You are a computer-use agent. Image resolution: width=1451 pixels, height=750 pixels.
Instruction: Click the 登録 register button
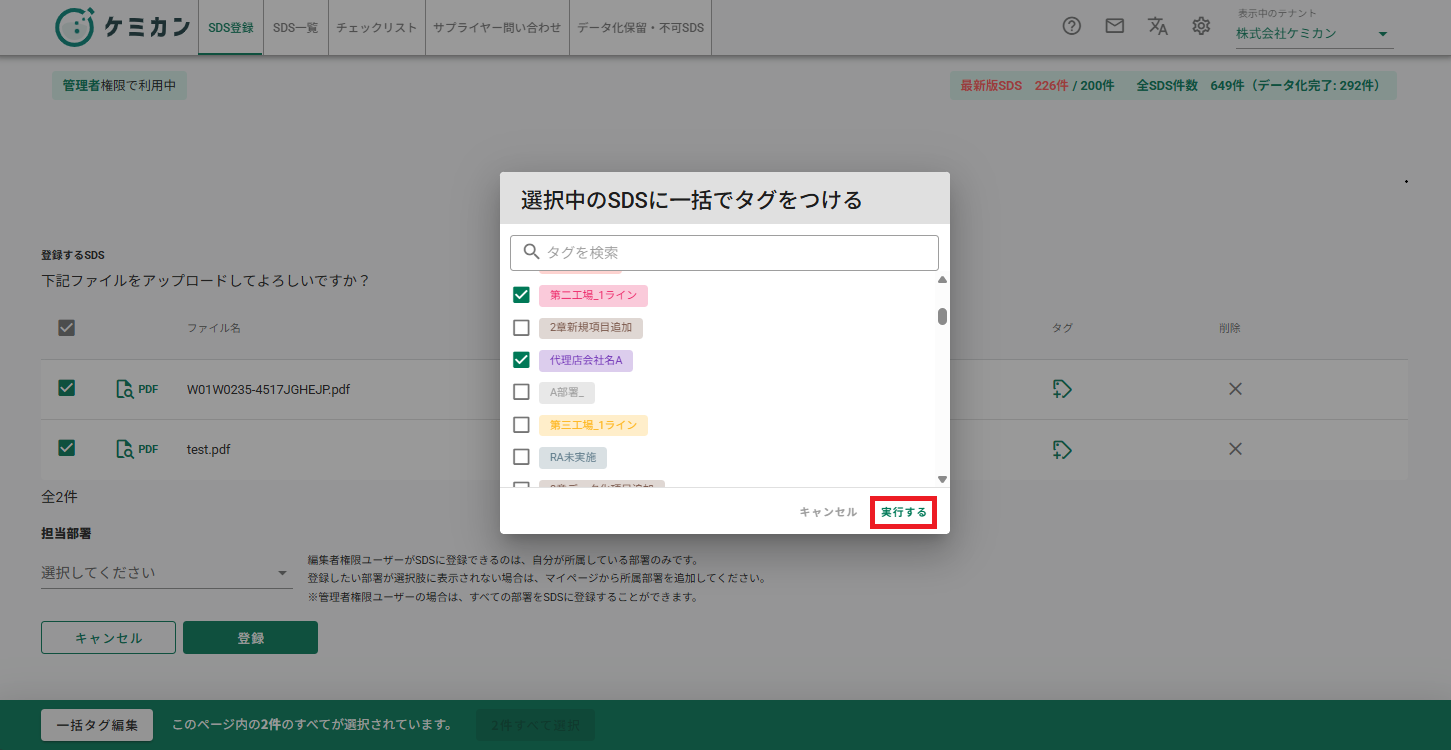(x=250, y=638)
